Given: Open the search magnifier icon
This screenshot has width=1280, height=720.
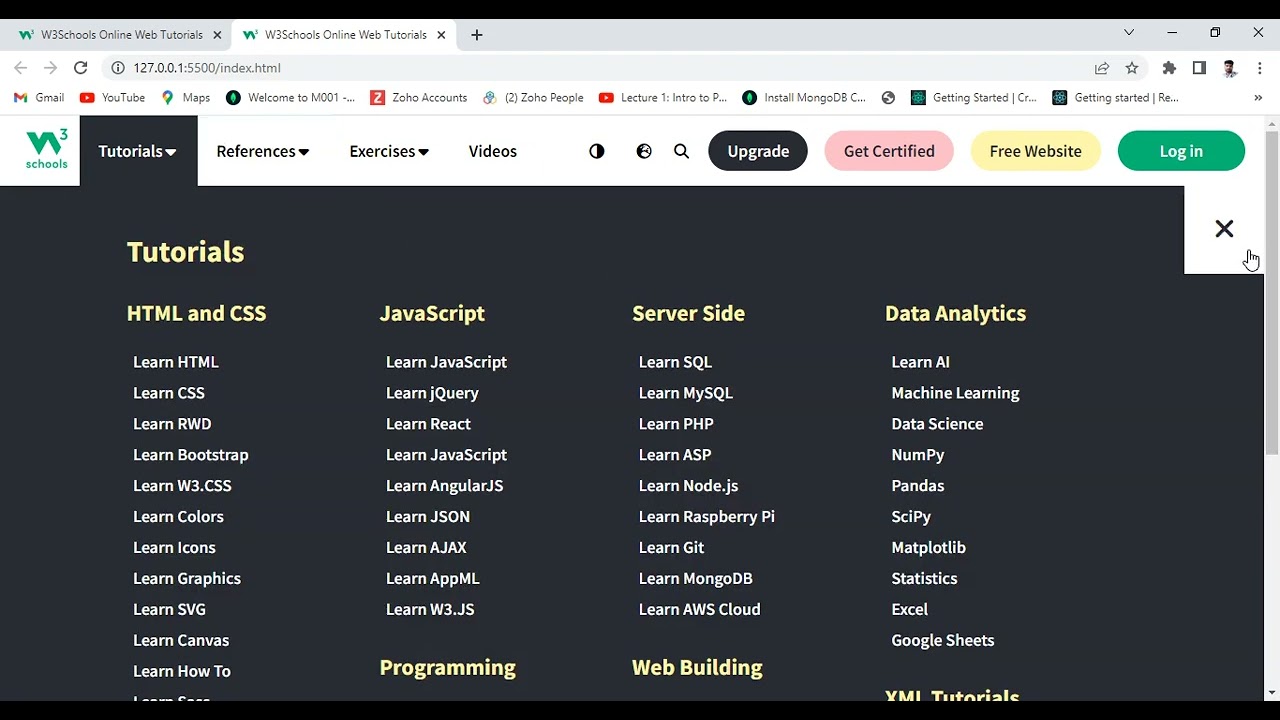Looking at the screenshot, I should coord(681,151).
